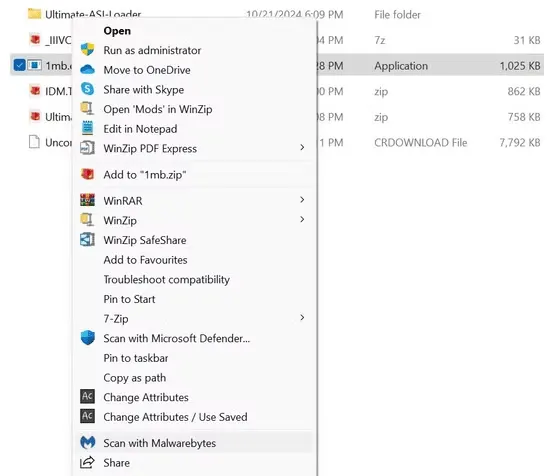Expand the WinZip submenu arrow
Screen dimensions: 551x476
pyautogui.click(x=302, y=220)
